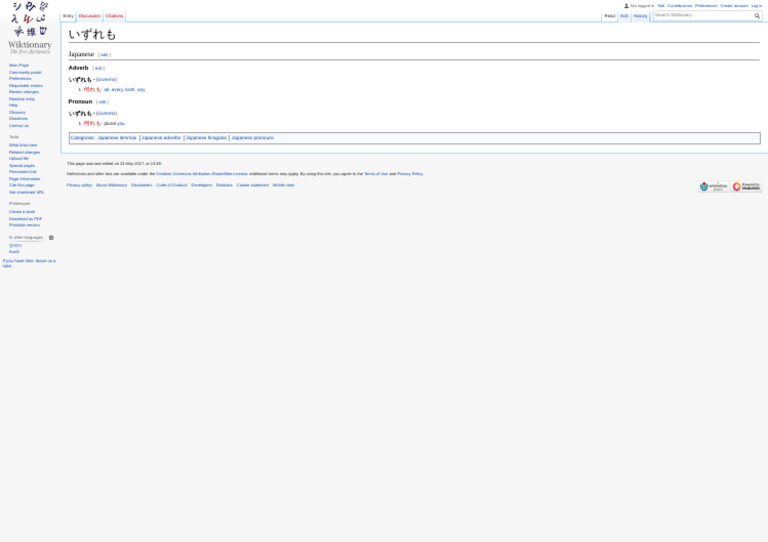Click the Wiktionary logo

[30, 28]
